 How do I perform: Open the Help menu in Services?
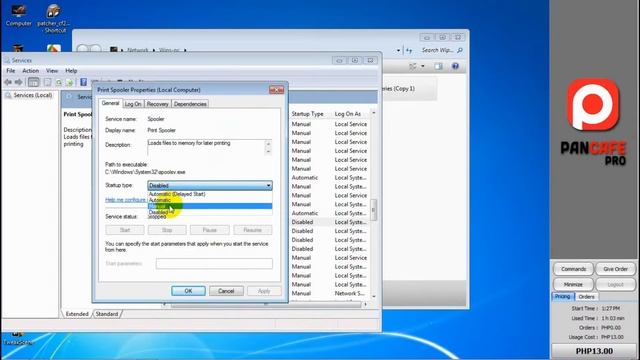tap(71, 71)
